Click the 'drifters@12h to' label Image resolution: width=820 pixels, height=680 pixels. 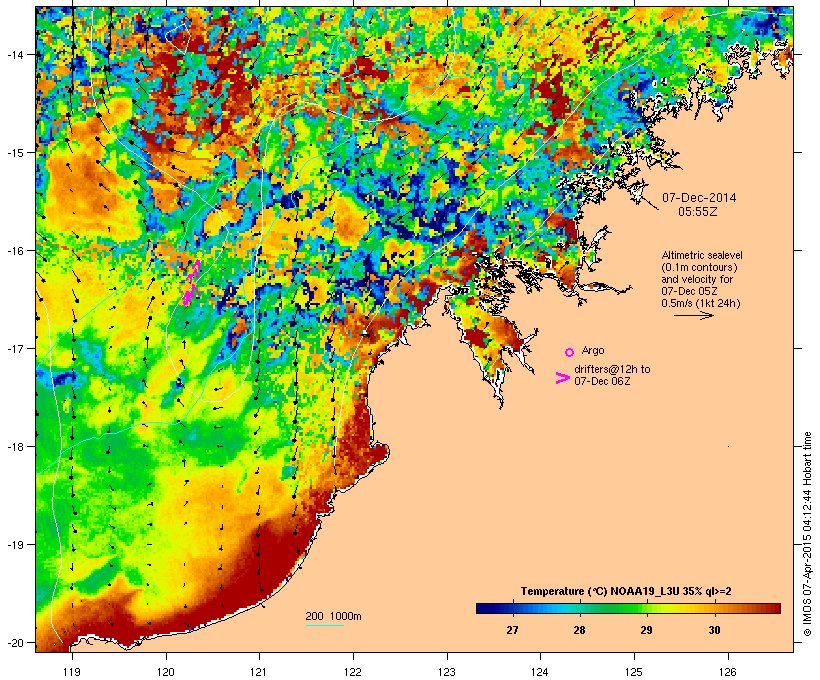612,369
